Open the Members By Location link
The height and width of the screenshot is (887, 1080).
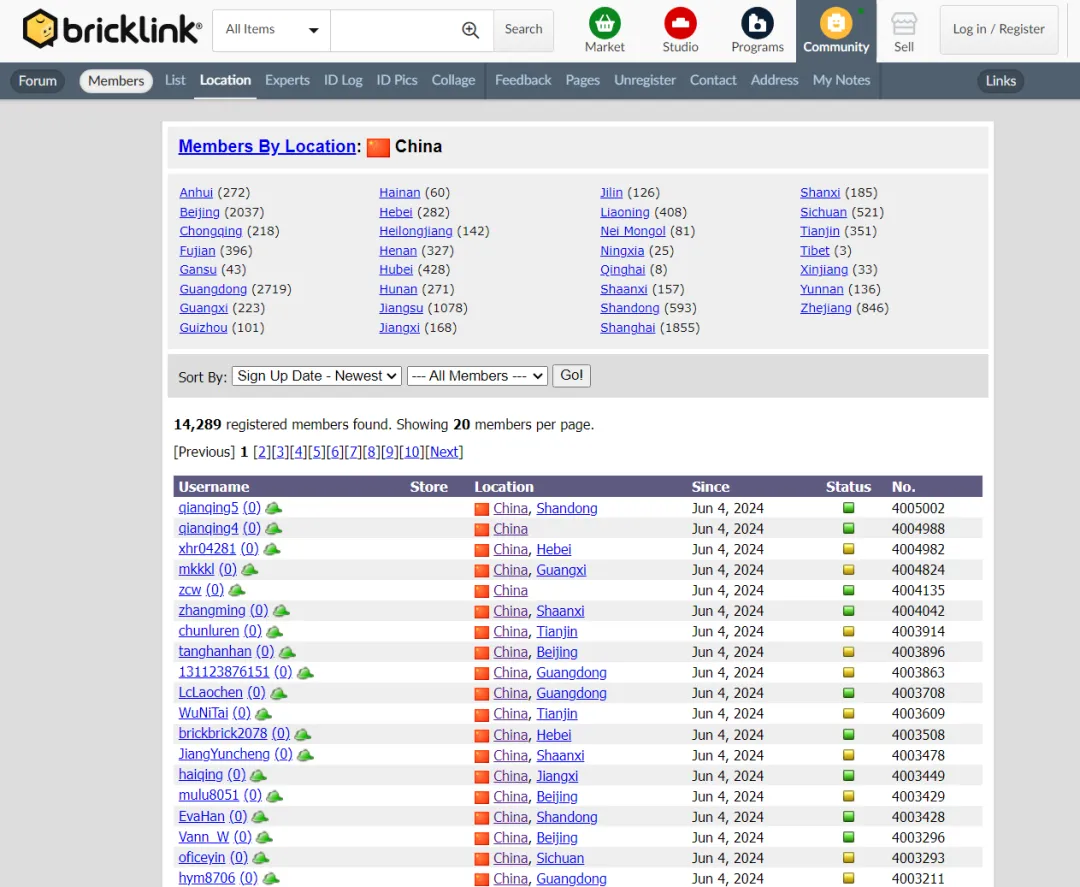tap(267, 147)
